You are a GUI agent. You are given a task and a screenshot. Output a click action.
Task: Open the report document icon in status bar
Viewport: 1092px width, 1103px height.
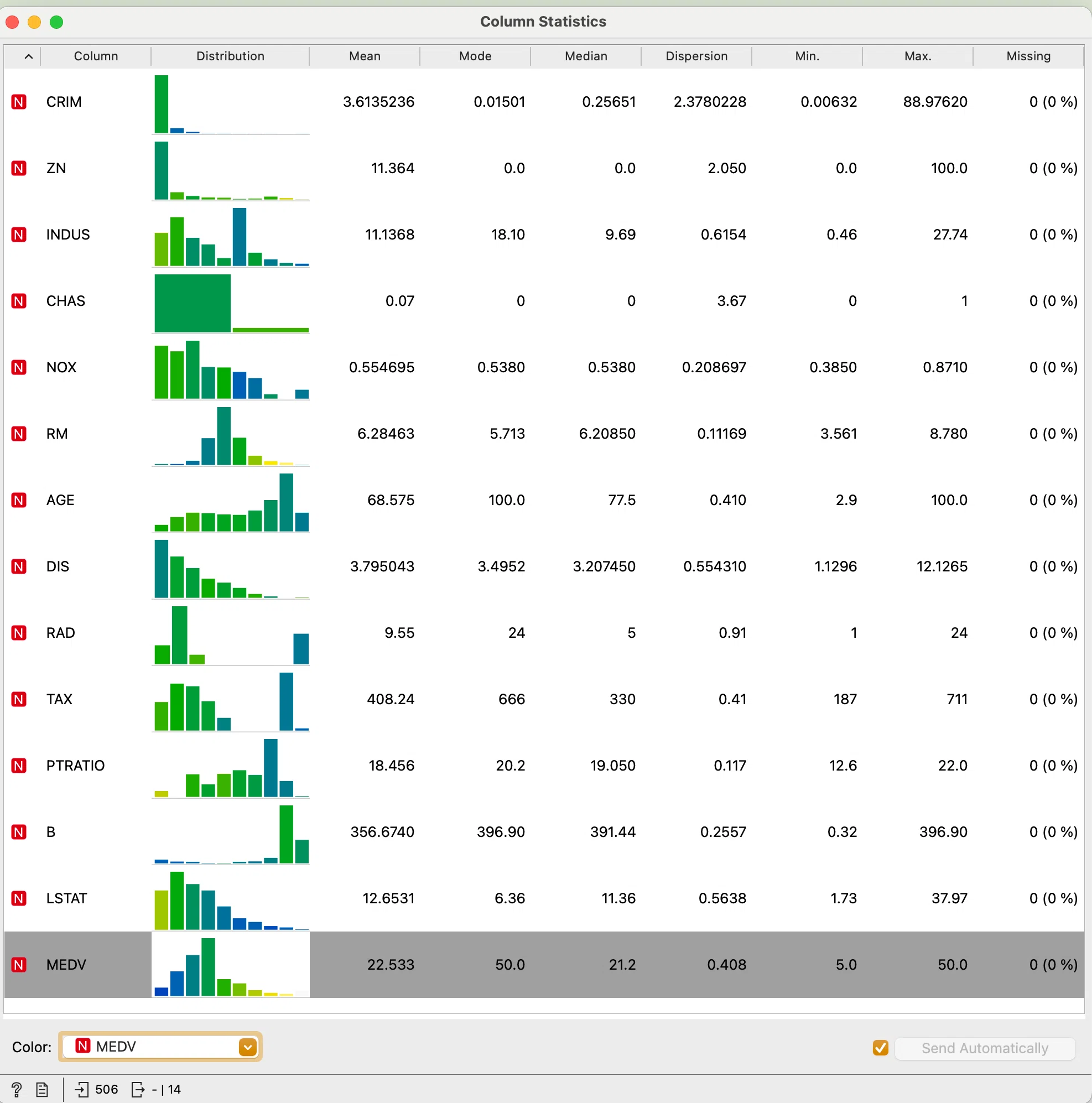[42, 1089]
